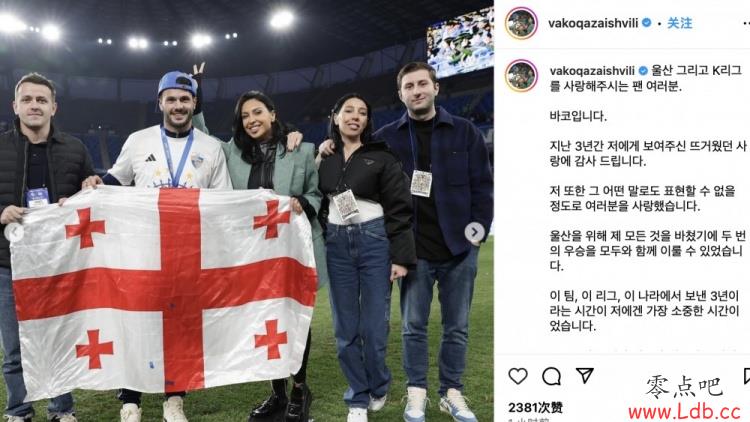The width and height of the screenshot is (750, 422).
Task: Click the caption line 바코입니다.
Action: click(578, 116)
